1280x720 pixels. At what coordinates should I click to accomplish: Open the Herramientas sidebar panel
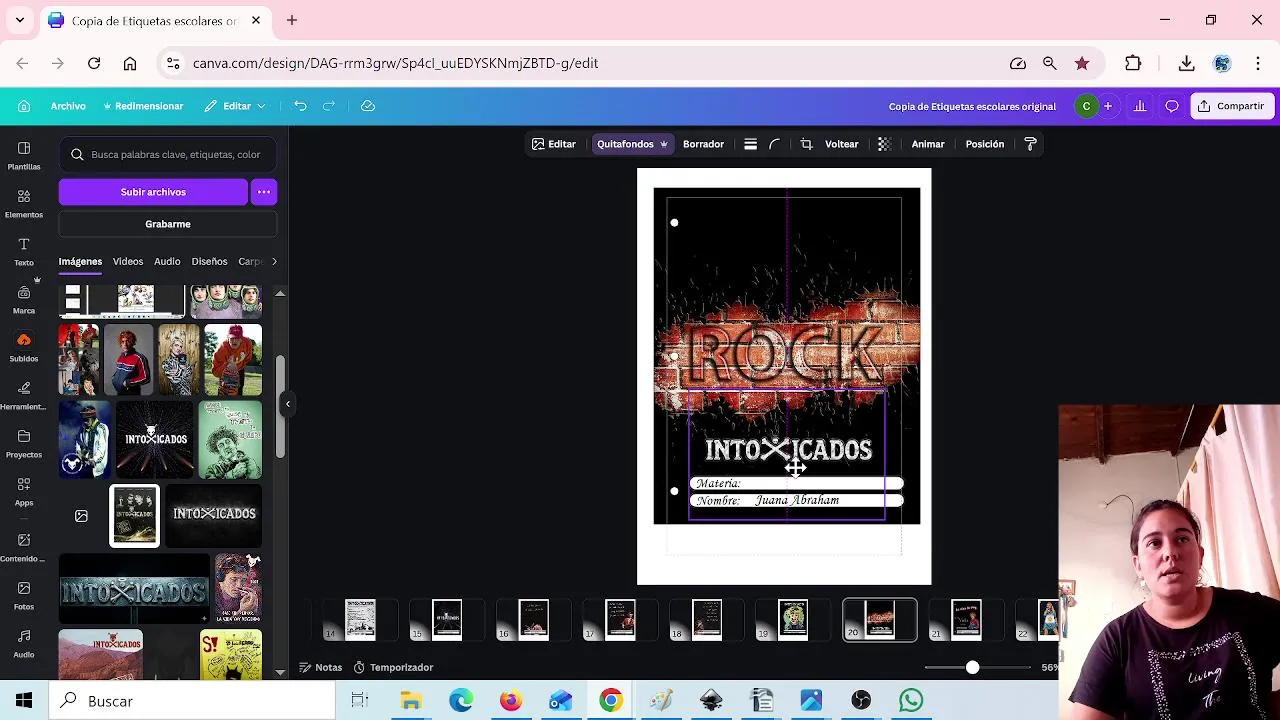pyautogui.click(x=24, y=395)
